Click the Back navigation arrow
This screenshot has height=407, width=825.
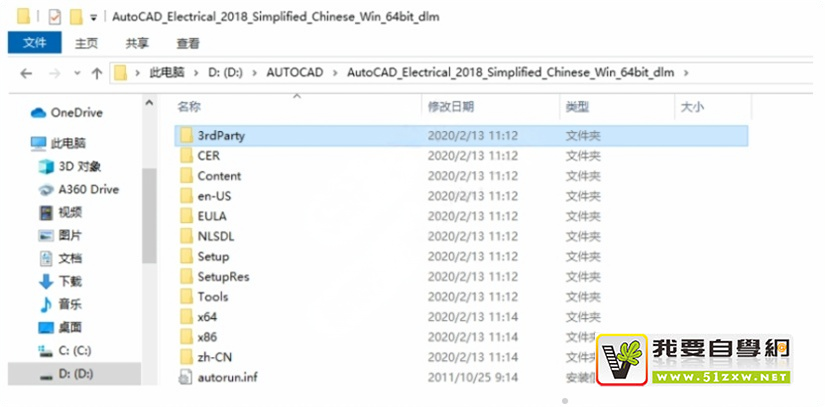26,74
